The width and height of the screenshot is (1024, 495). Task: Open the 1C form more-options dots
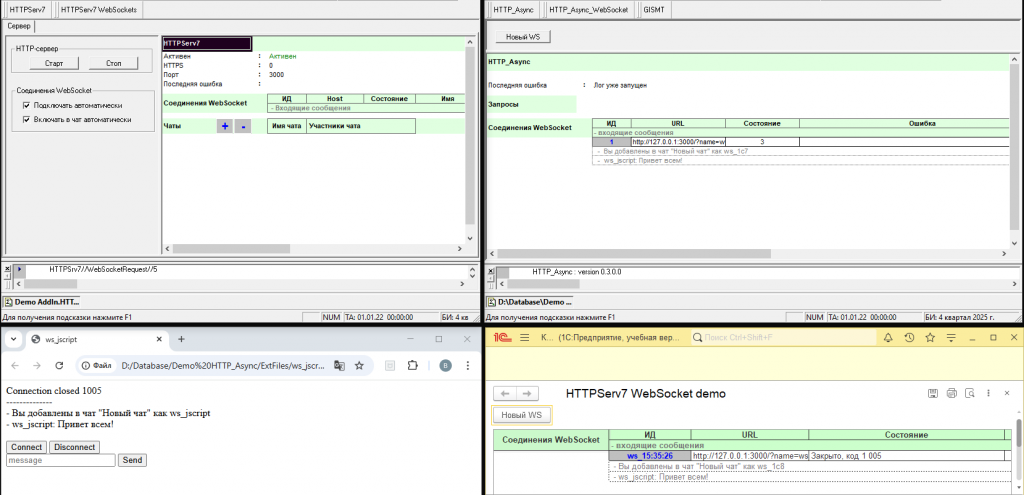coord(990,393)
